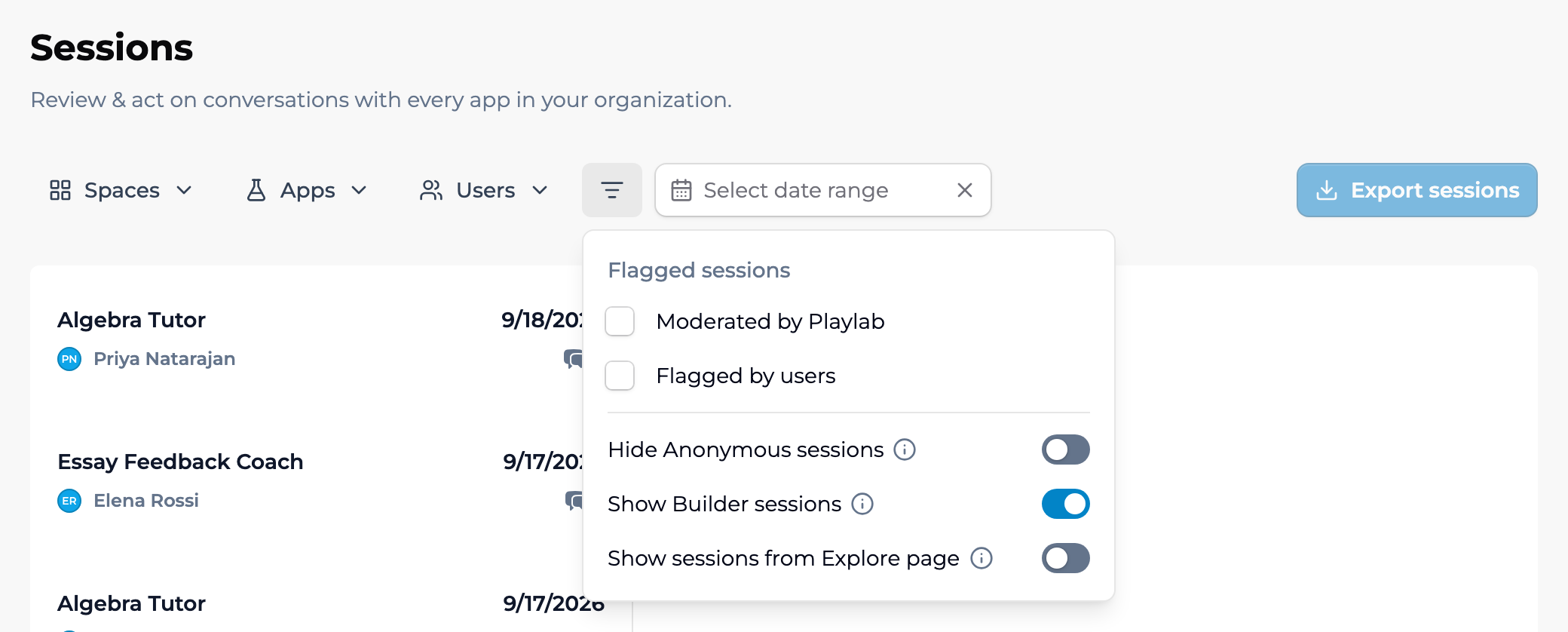1568x632 pixels.
Task: Click the Apps flask icon
Action: coord(256,190)
